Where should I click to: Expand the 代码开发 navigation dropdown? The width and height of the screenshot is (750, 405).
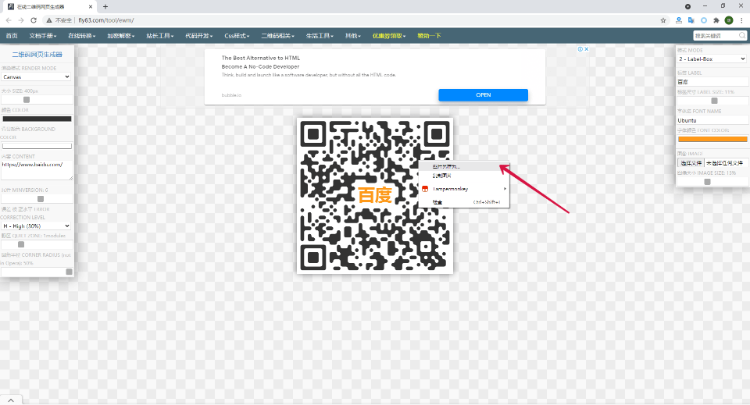(199, 36)
